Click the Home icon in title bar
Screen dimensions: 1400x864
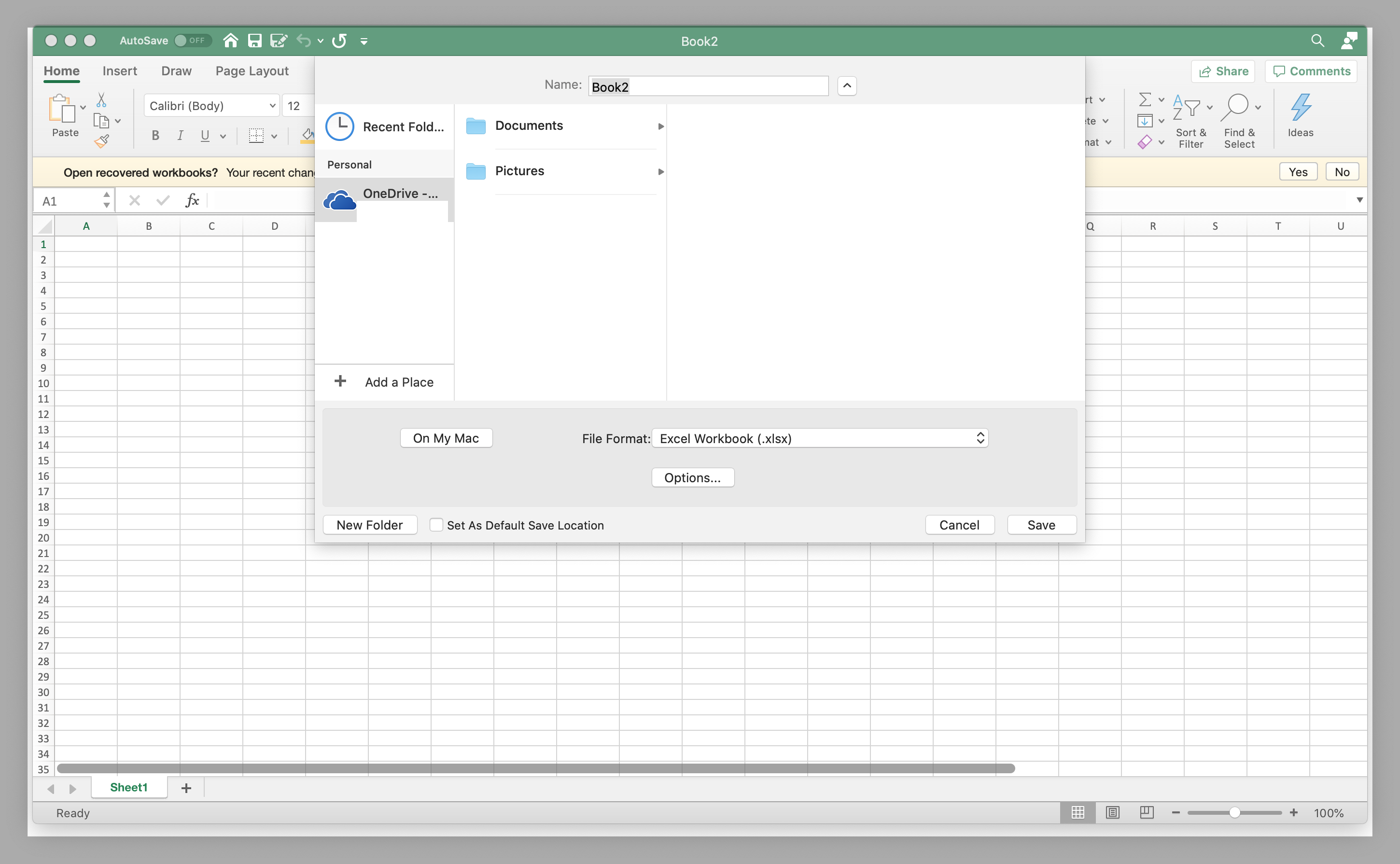tap(230, 41)
